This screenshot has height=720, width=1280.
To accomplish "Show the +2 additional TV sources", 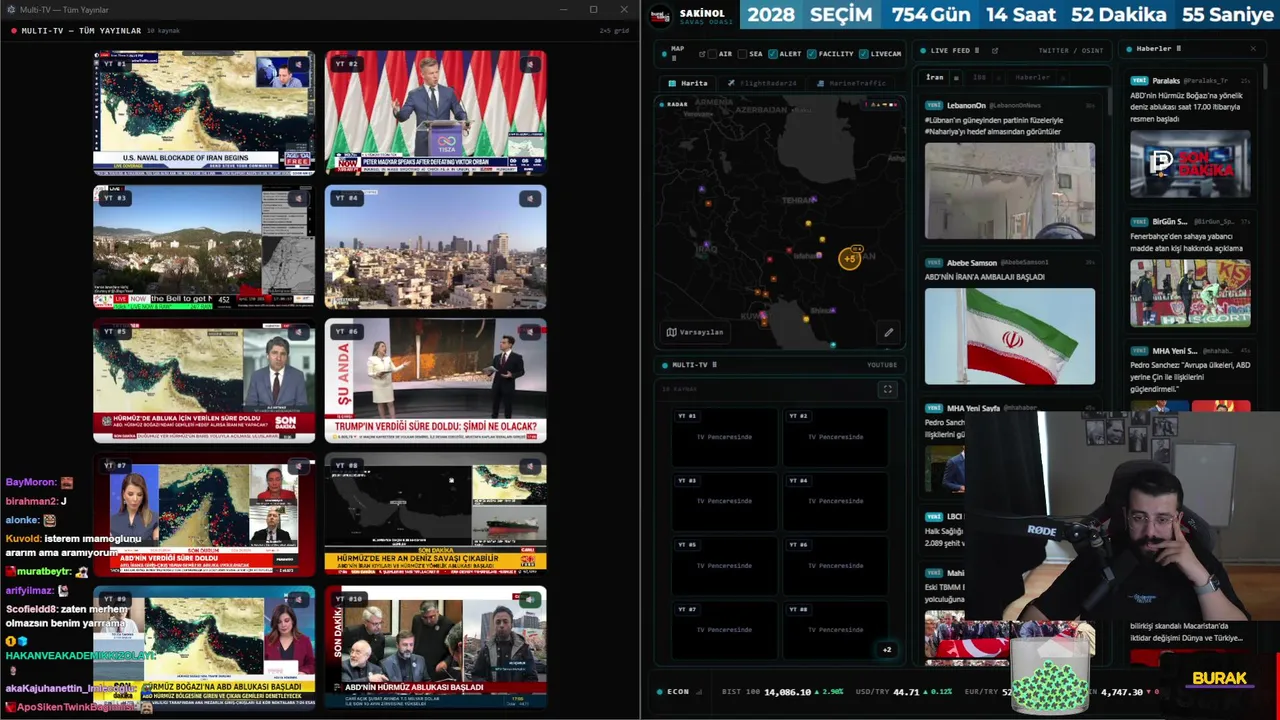I will 887,650.
